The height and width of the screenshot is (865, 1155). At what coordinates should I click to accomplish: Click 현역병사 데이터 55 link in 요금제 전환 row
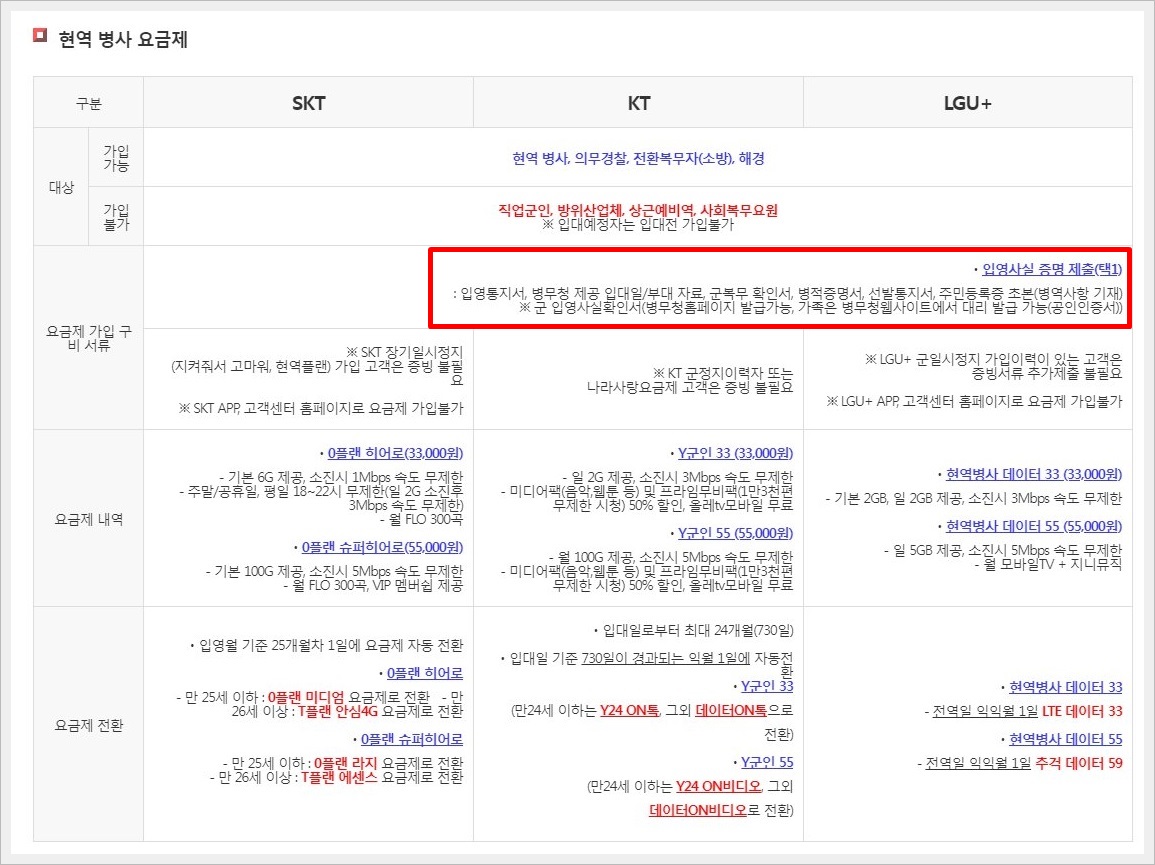point(1065,739)
